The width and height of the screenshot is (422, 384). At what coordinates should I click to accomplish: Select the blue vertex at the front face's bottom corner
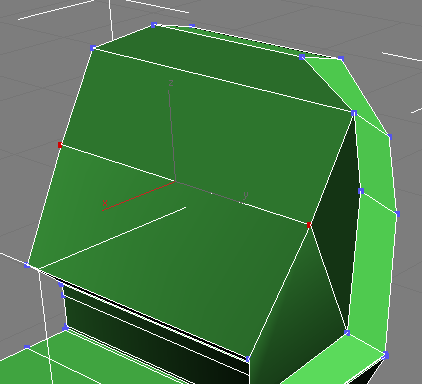(x=248, y=359)
